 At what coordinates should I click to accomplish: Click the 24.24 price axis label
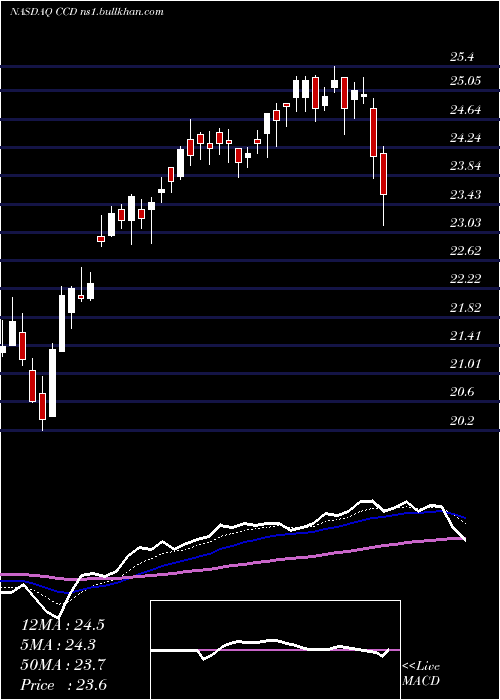466,138
